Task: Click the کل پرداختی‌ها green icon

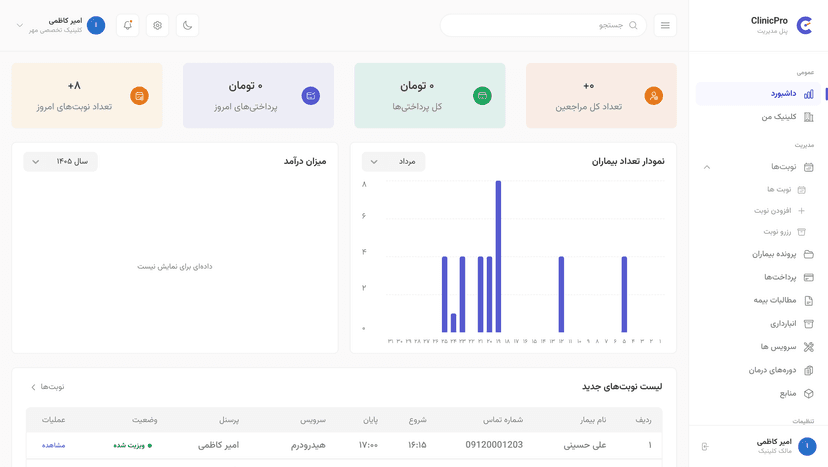Action: 482,96
